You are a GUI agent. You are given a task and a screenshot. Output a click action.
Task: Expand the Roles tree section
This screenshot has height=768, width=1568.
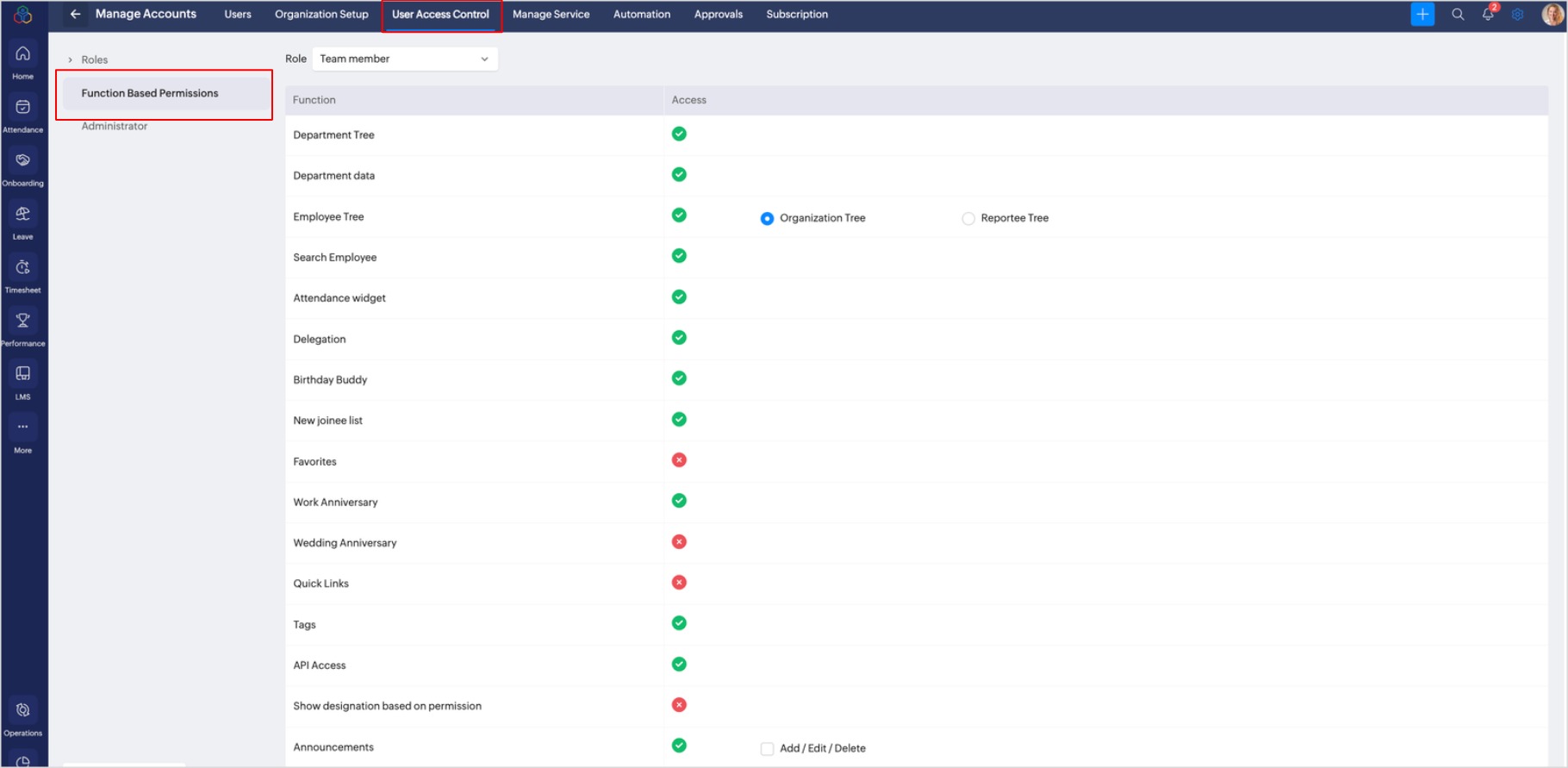coord(71,60)
